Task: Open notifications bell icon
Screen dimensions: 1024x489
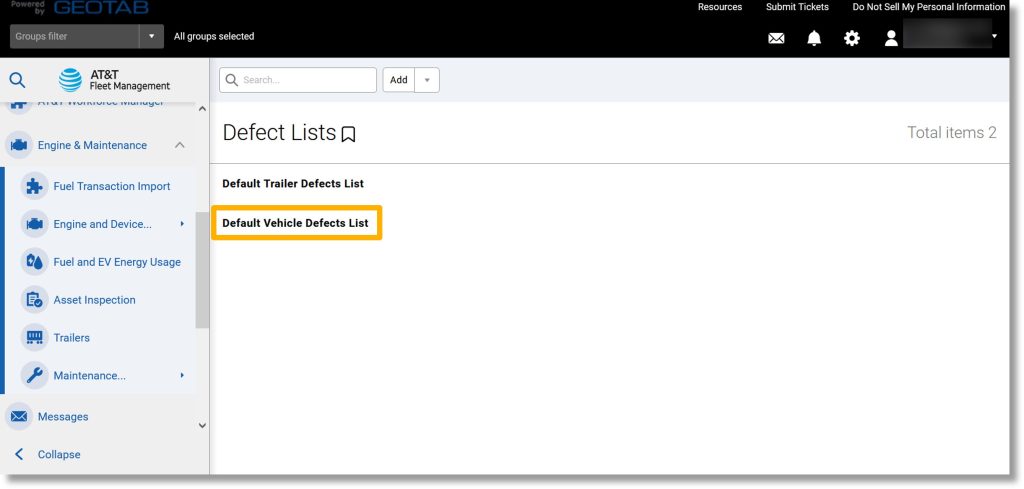Action: 814,39
